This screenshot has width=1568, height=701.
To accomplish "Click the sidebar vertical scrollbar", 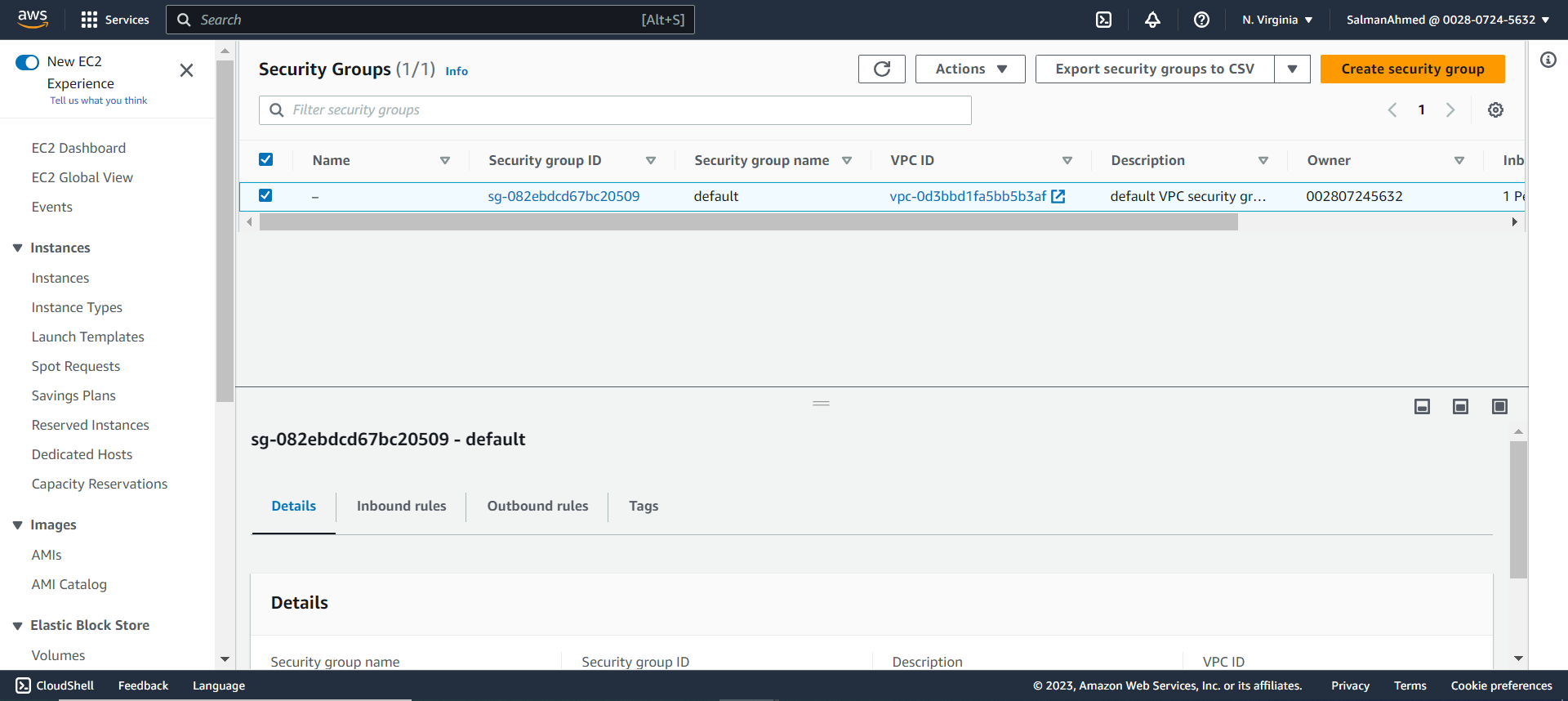I will click(225, 230).
